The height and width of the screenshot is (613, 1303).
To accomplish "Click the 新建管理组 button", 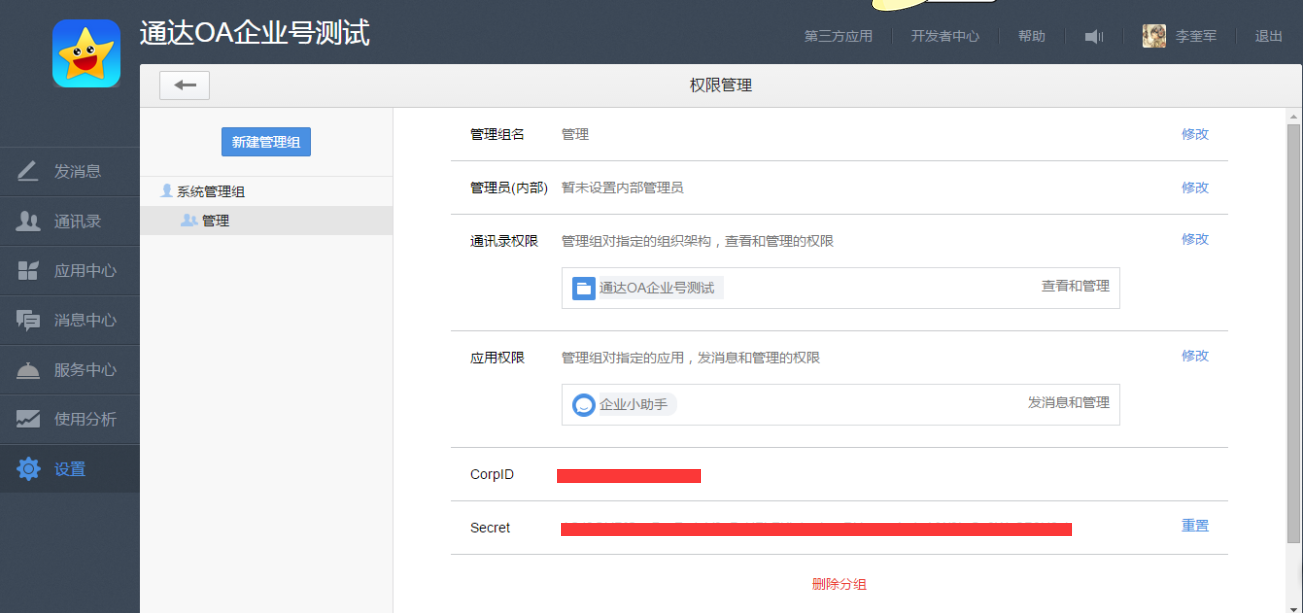I will pyautogui.click(x=266, y=143).
